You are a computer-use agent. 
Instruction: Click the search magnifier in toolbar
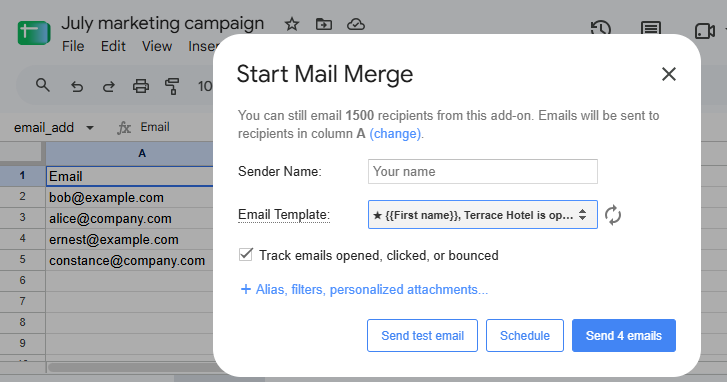click(43, 85)
